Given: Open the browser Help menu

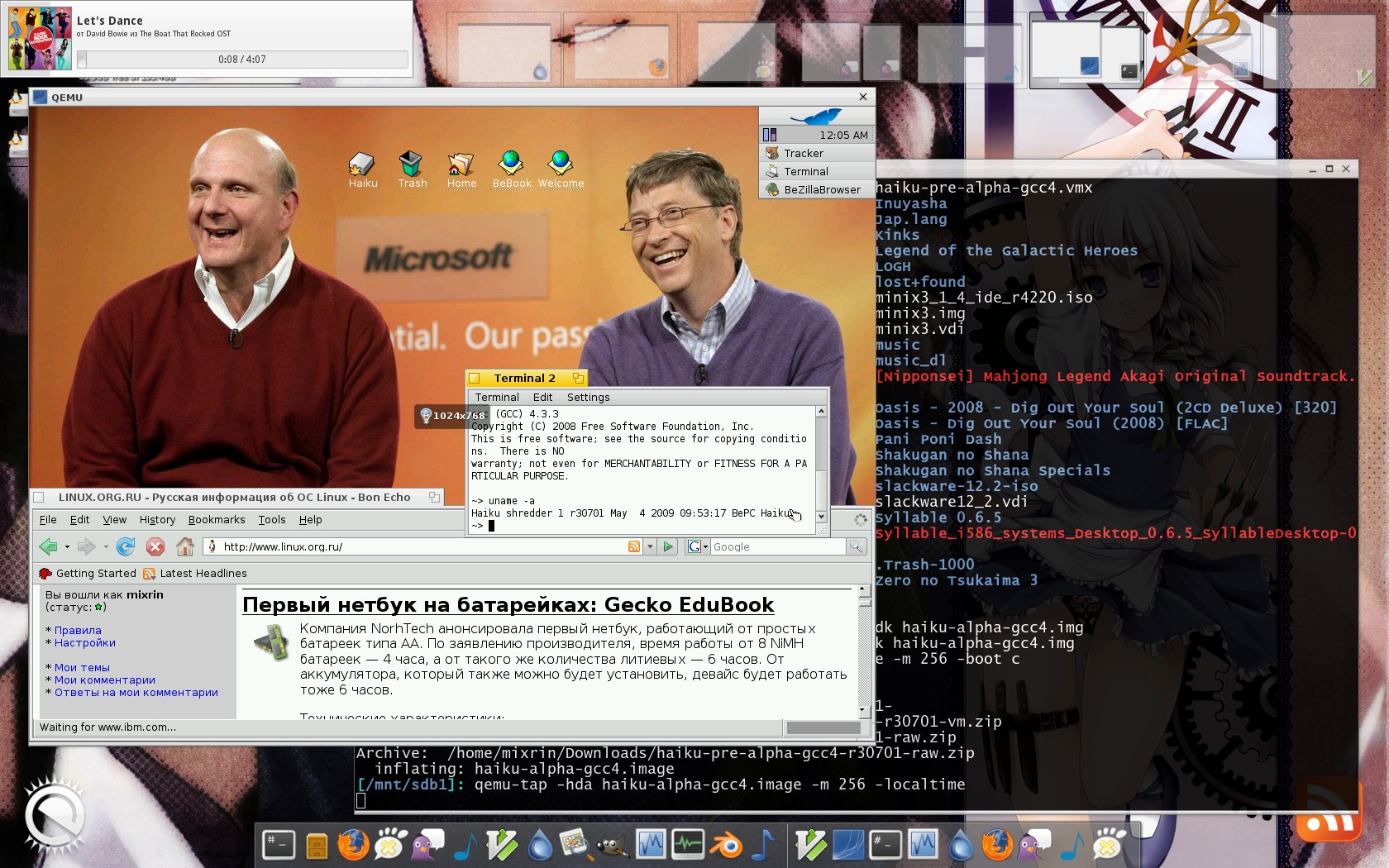Looking at the screenshot, I should (311, 520).
